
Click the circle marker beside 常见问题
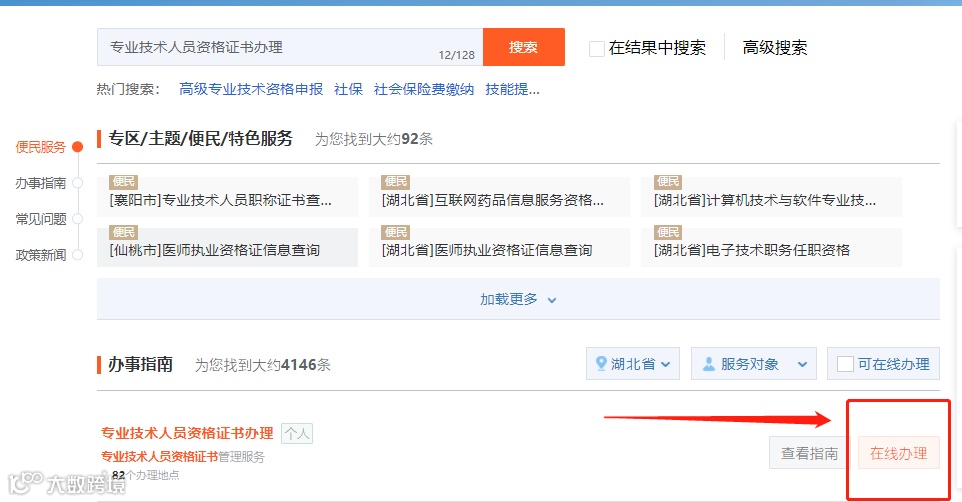tap(77, 218)
